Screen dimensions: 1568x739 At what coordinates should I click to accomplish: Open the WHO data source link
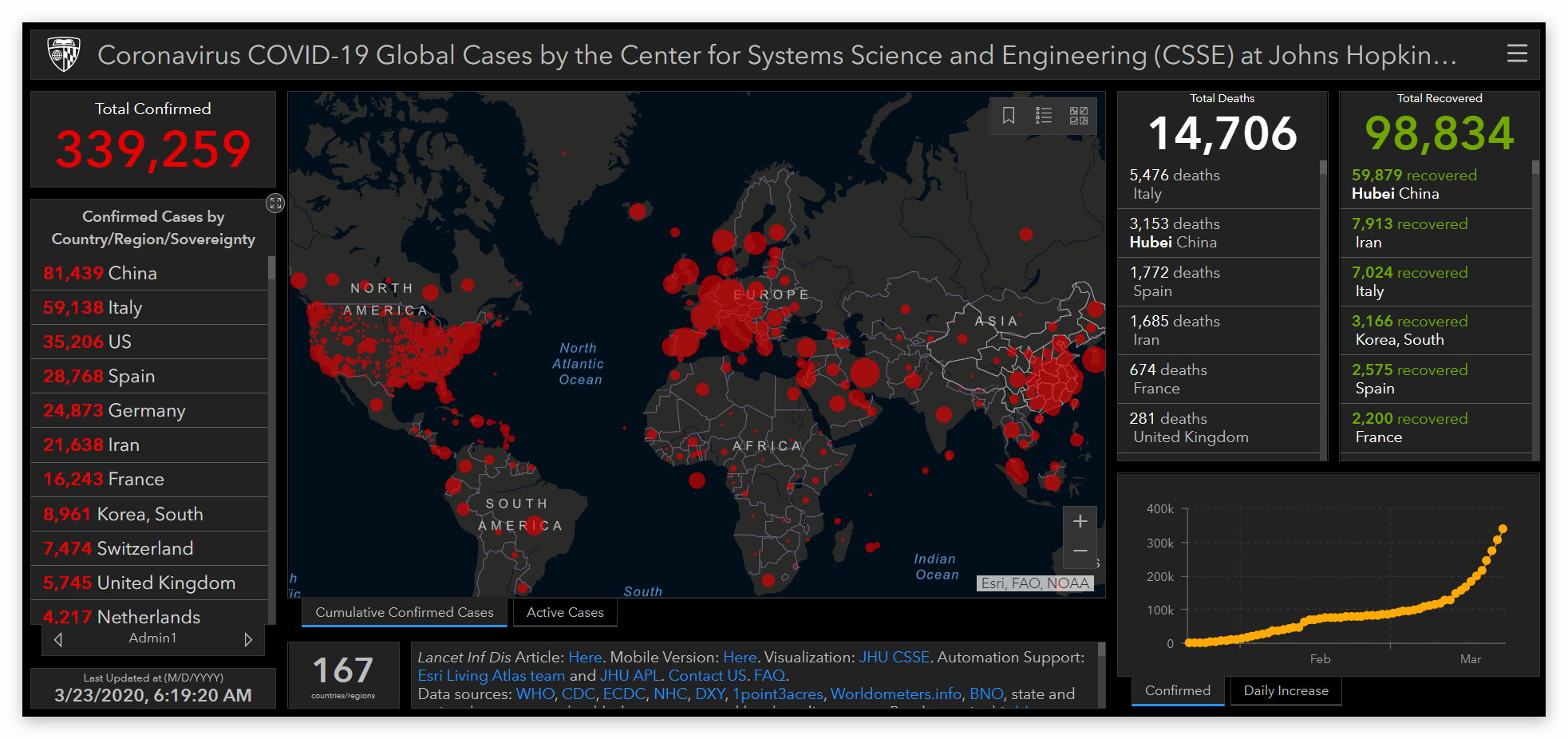tap(535, 694)
